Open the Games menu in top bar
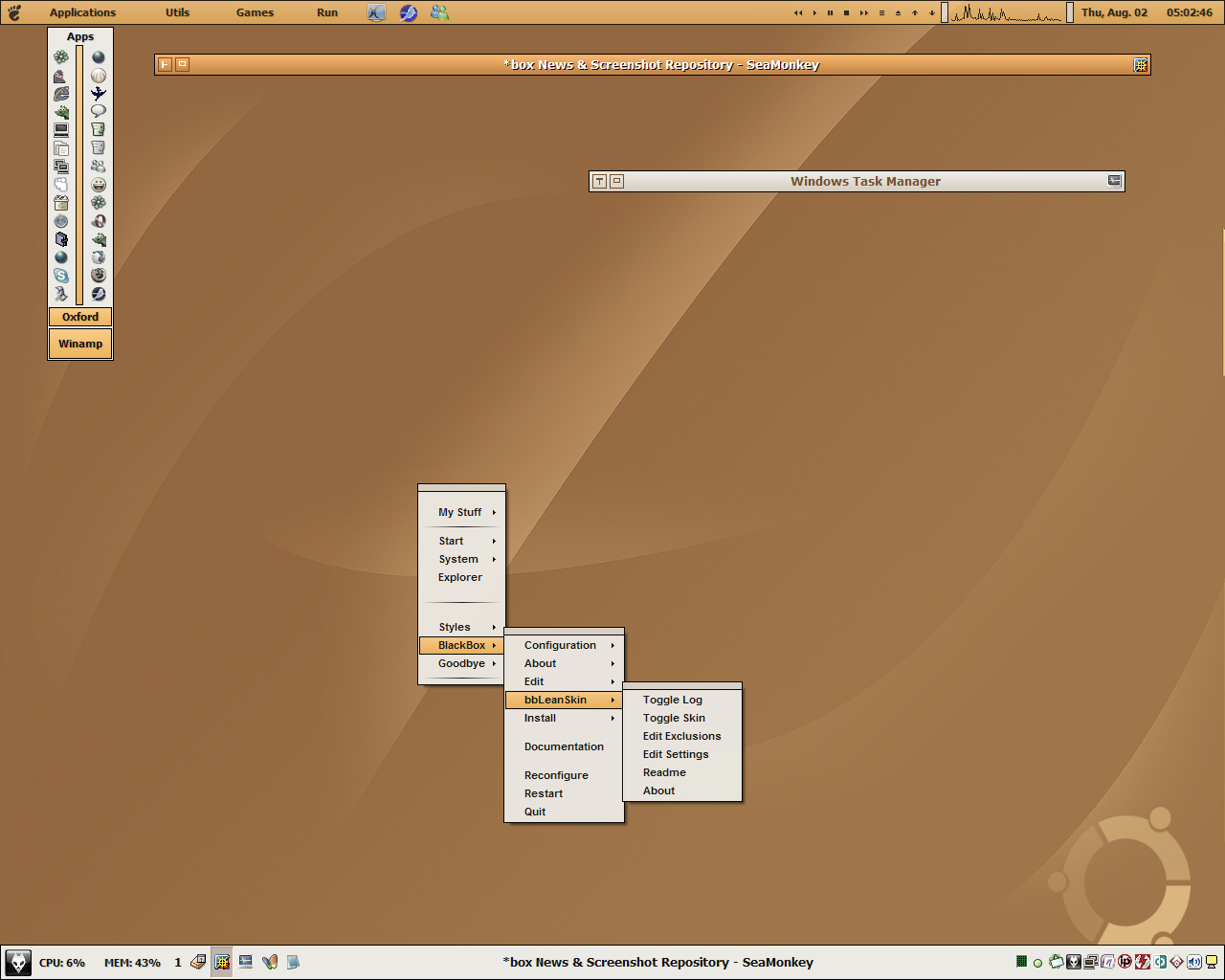The height and width of the screenshot is (980, 1225). click(255, 12)
